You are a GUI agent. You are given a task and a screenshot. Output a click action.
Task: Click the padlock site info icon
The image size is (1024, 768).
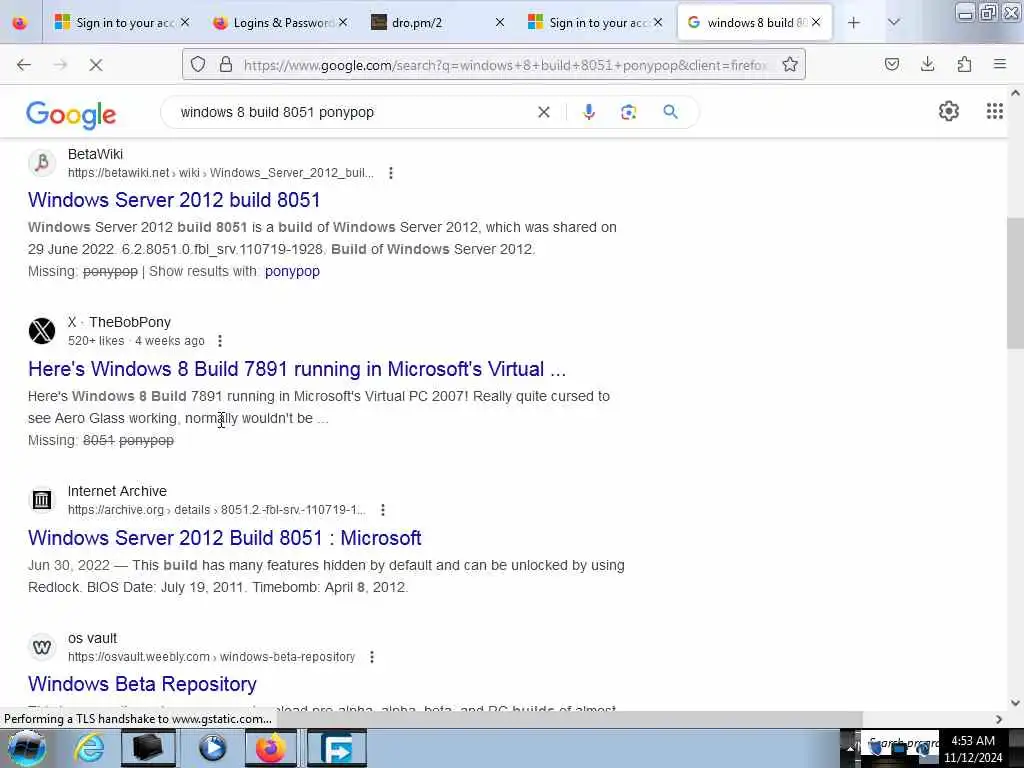(226, 65)
